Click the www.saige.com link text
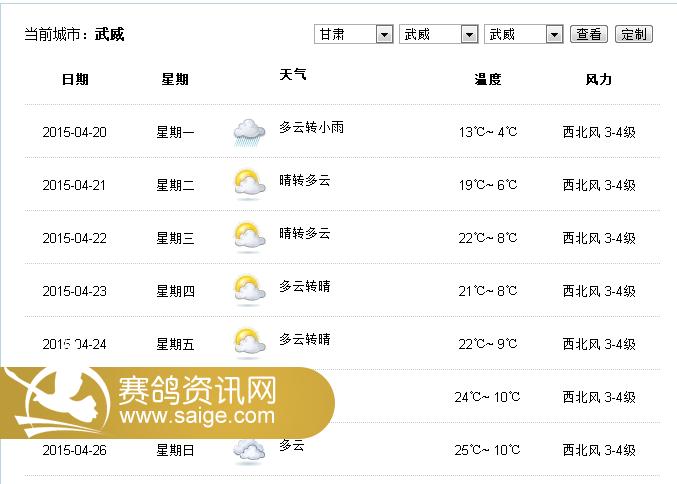 [197, 416]
